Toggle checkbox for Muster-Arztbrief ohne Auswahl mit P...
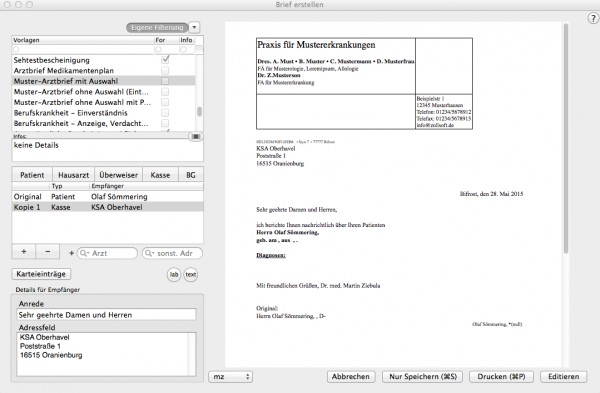 pos(165,102)
